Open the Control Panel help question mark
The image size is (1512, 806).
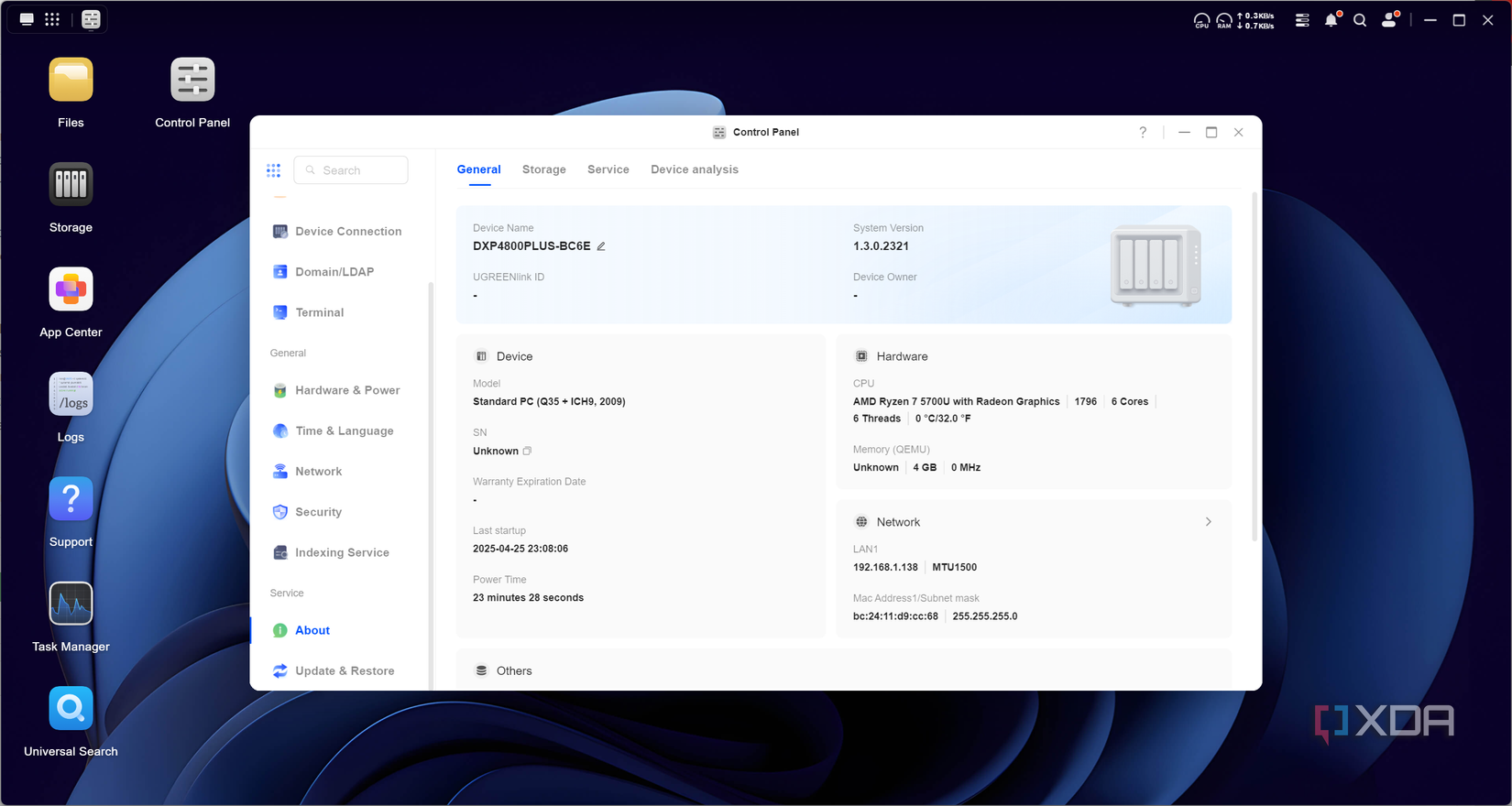tap(1143, 132)
